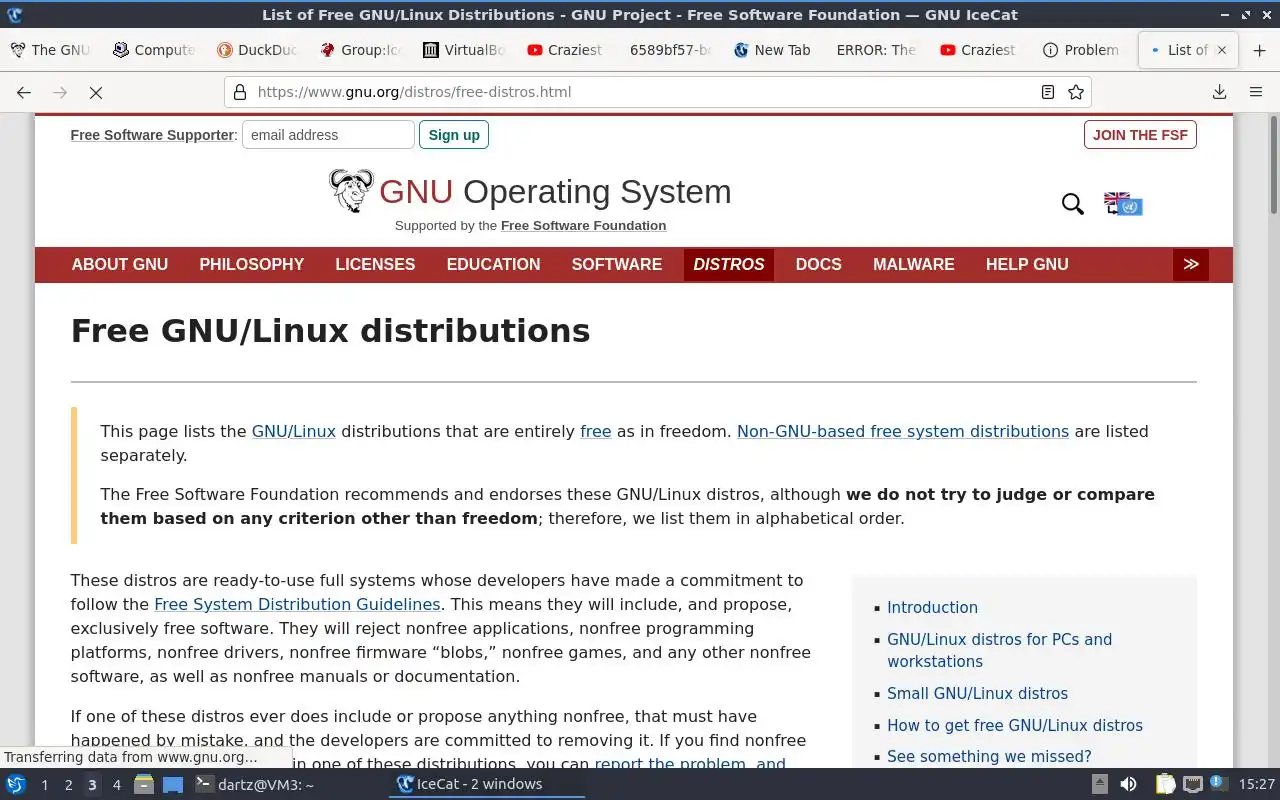Close the 'List of' active tab
This screenshot has height=800, width=1280.
coord(1221,50)
